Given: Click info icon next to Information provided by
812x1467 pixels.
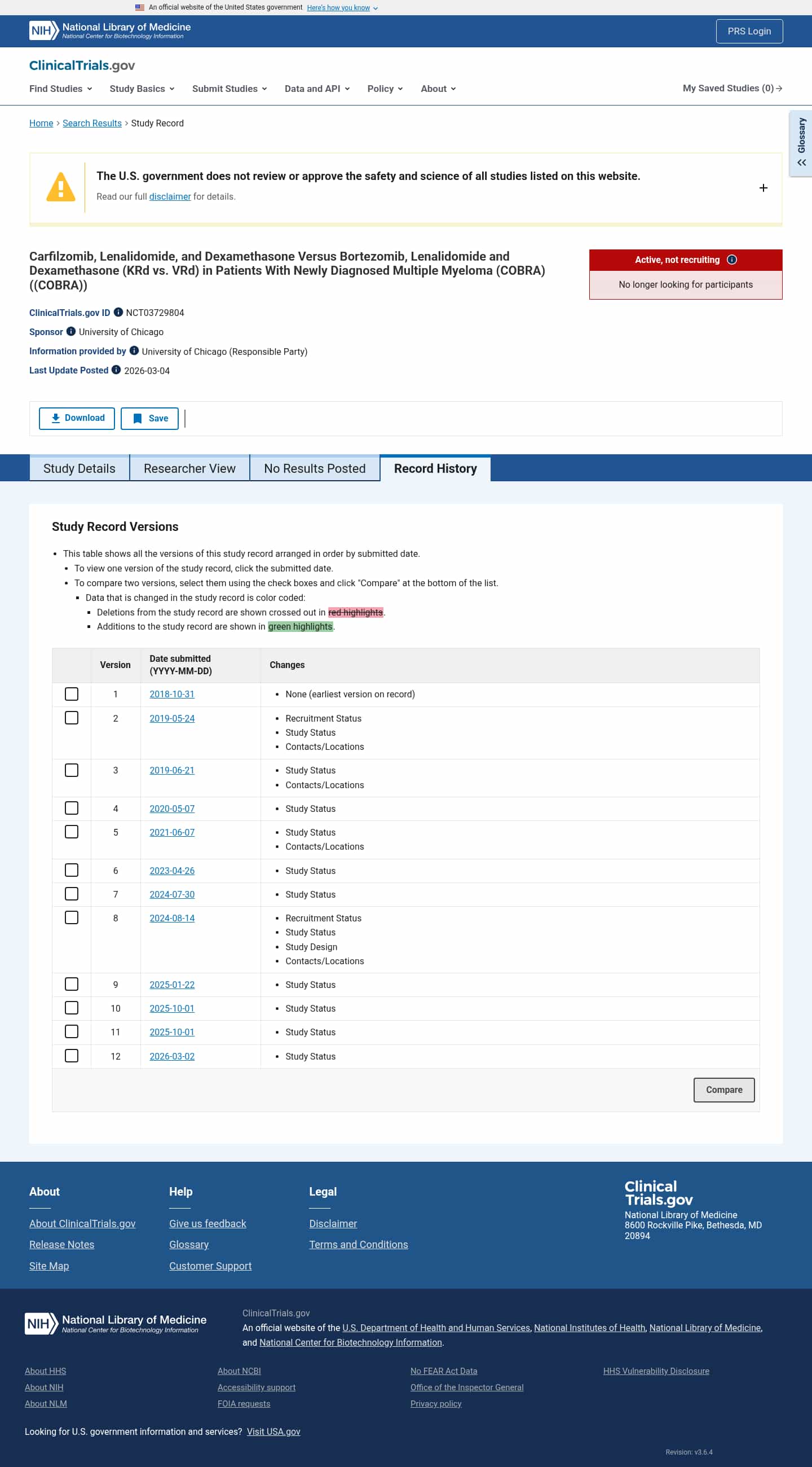Looking at the screenshot, I should (134, 351).
